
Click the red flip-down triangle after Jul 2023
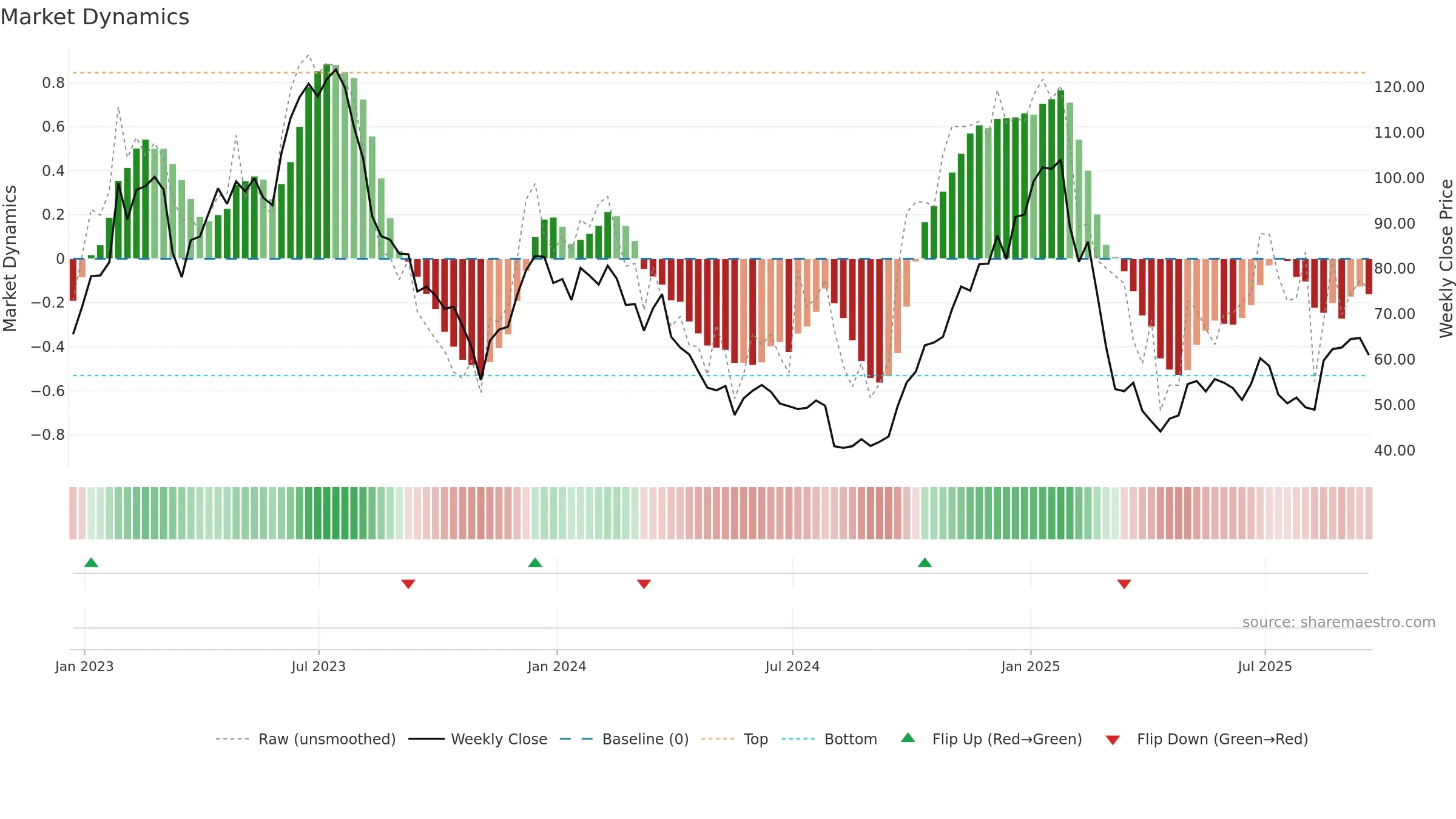click(408, 584)
